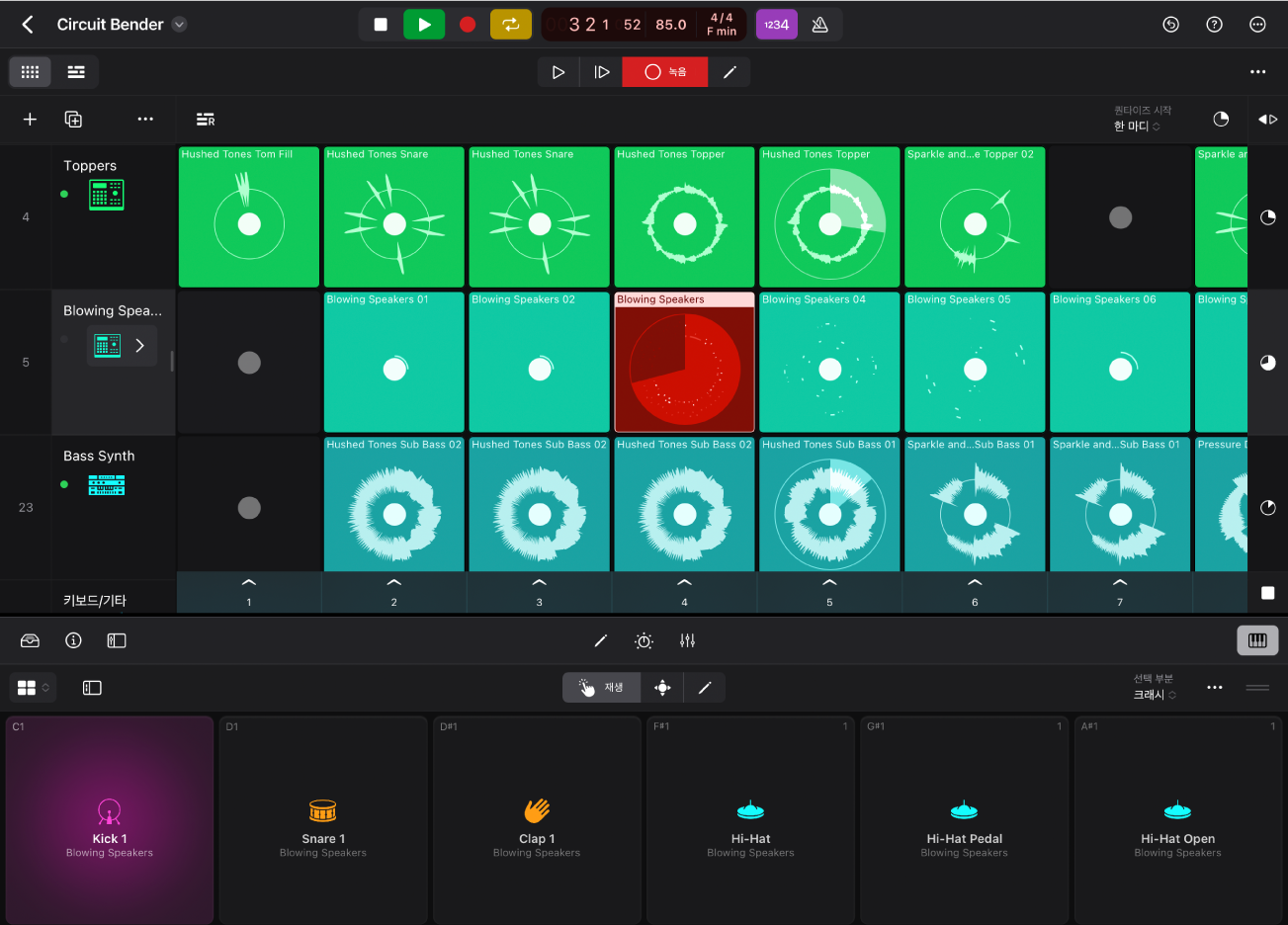Open the mixer faders icon

click(x=688, y=640)
